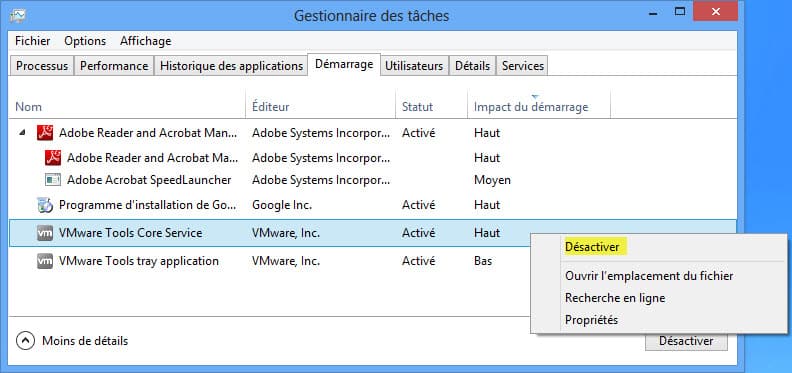792x373 pixels.
Task: Select the Programme d'installation de Go... row
Action: click(x=373, y=205)
